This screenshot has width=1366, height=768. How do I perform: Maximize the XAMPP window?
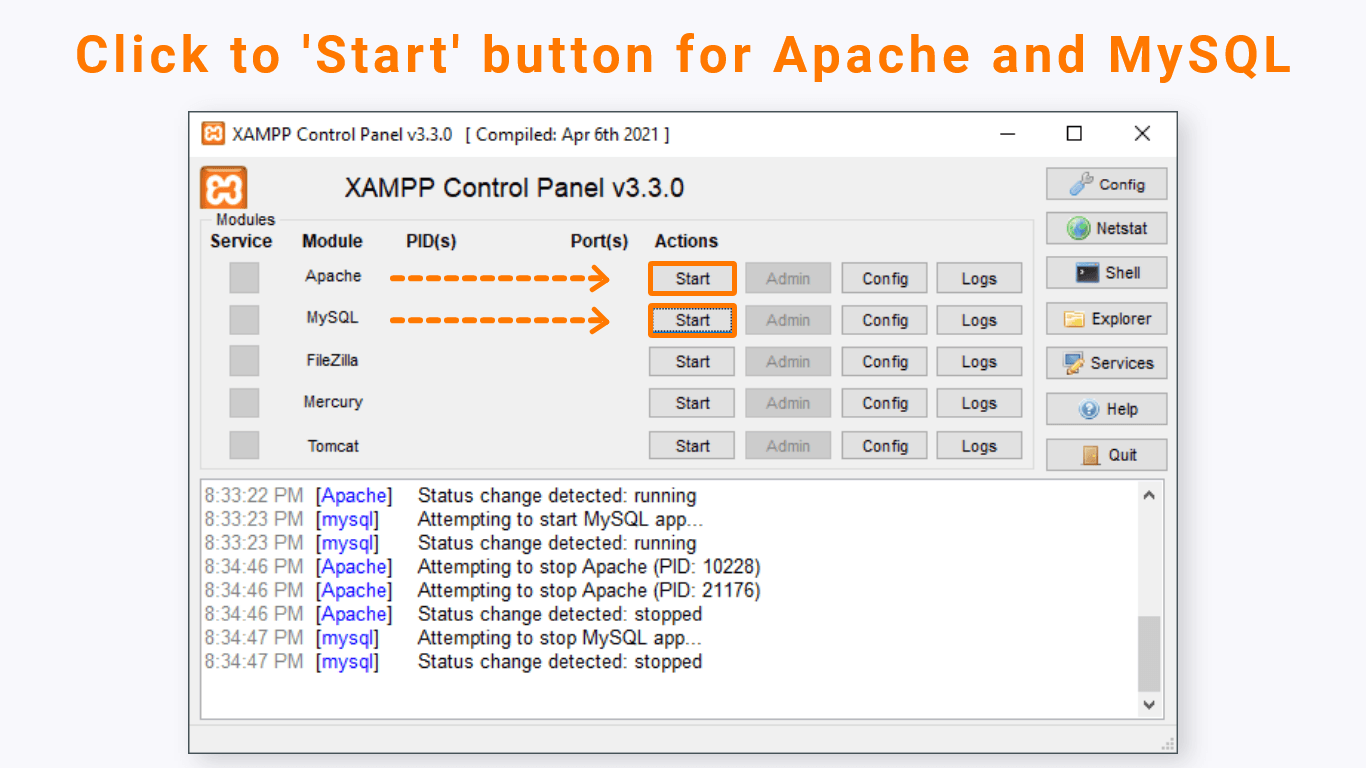1074,134
